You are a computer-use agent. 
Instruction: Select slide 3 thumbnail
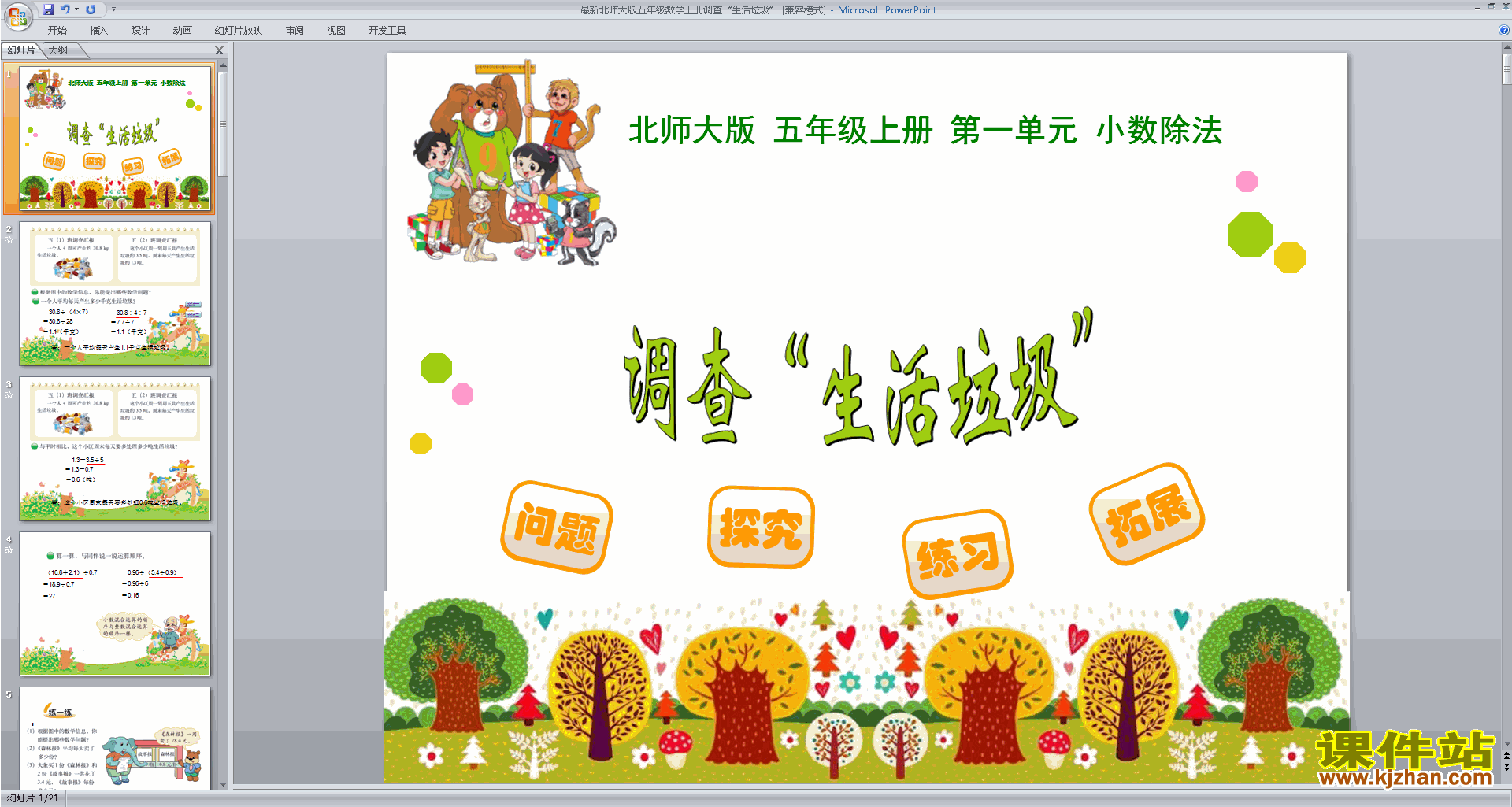[x=115, y=449]
